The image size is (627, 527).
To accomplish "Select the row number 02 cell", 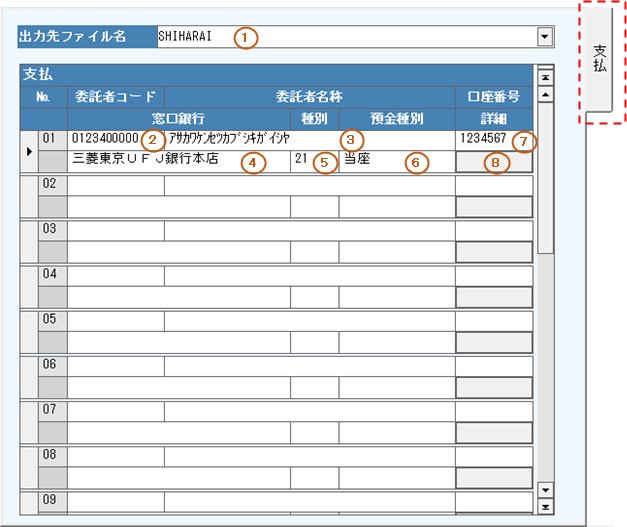I will point(52,186).
